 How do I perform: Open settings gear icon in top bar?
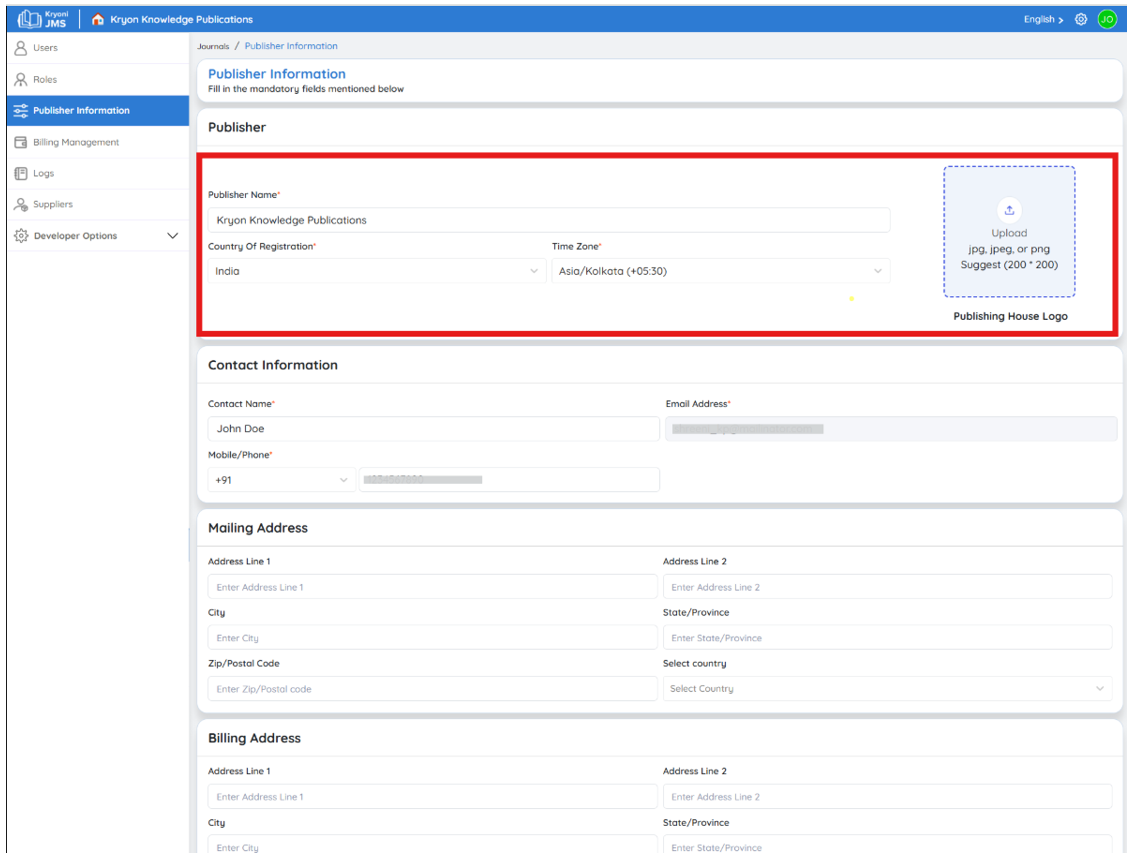(1080, 19)
